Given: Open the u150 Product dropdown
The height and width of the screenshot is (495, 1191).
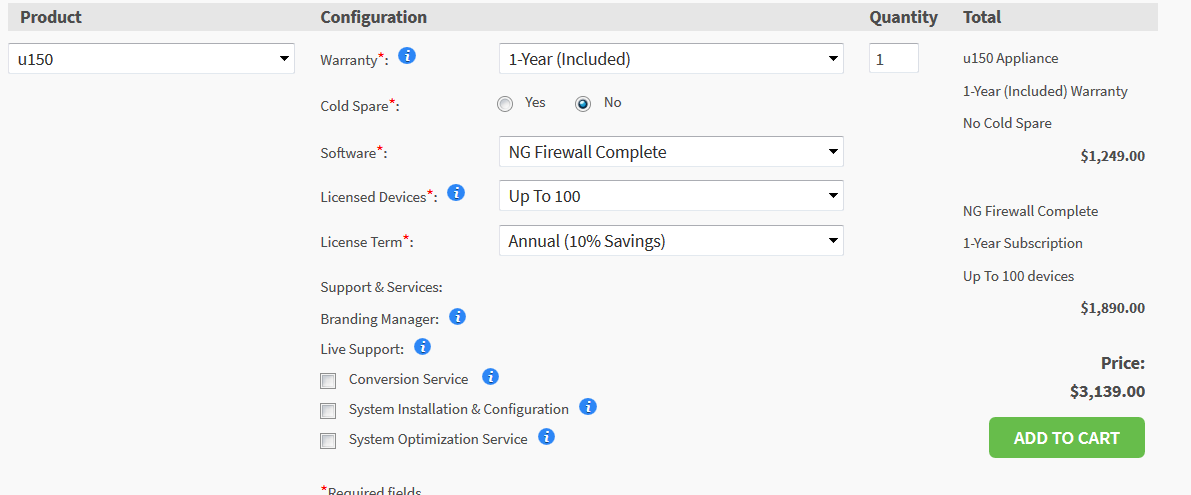Looking at the screenshot, I should (151, 58).
